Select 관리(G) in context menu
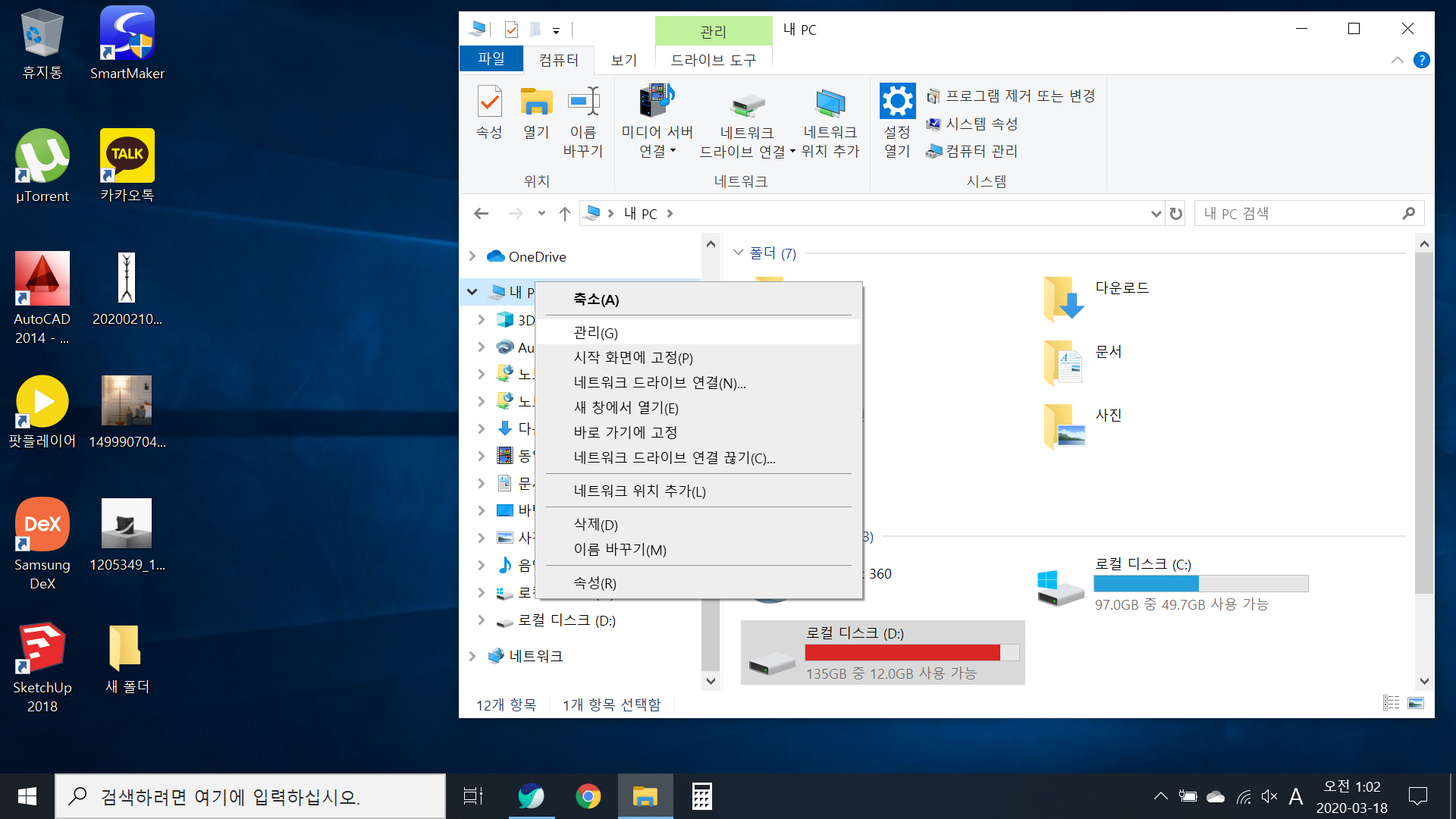The width and height of the screenshot is (1456, 819). 698,333
